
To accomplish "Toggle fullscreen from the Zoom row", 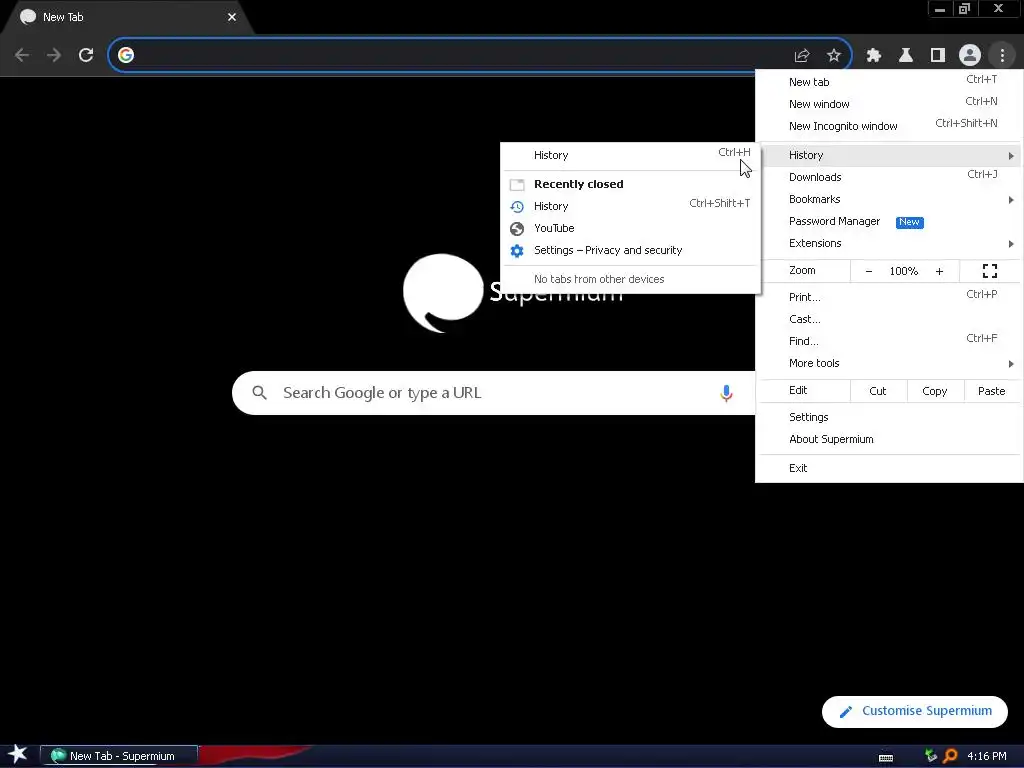I will [x=989, y=271].
